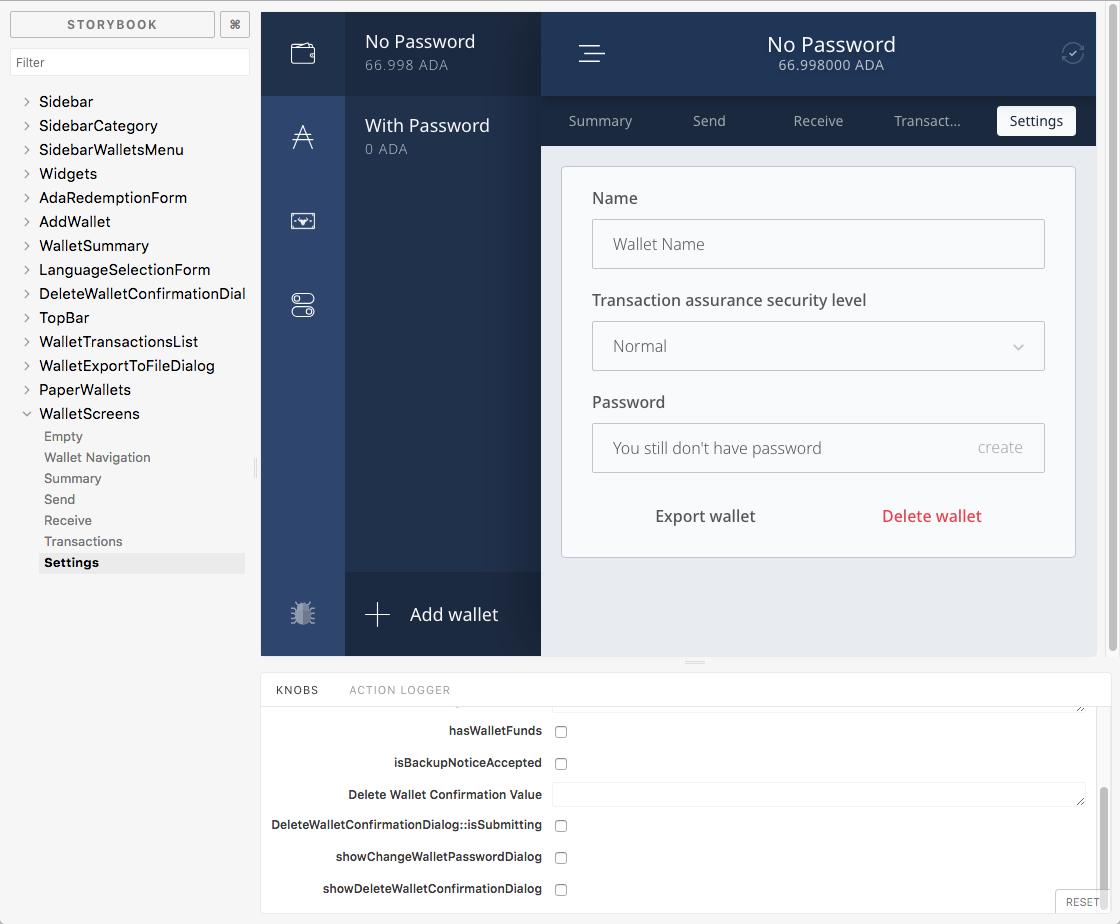Click the Add wallet button
The height and width of the screenshot is (924, 1120).
(x=443, y=614)
